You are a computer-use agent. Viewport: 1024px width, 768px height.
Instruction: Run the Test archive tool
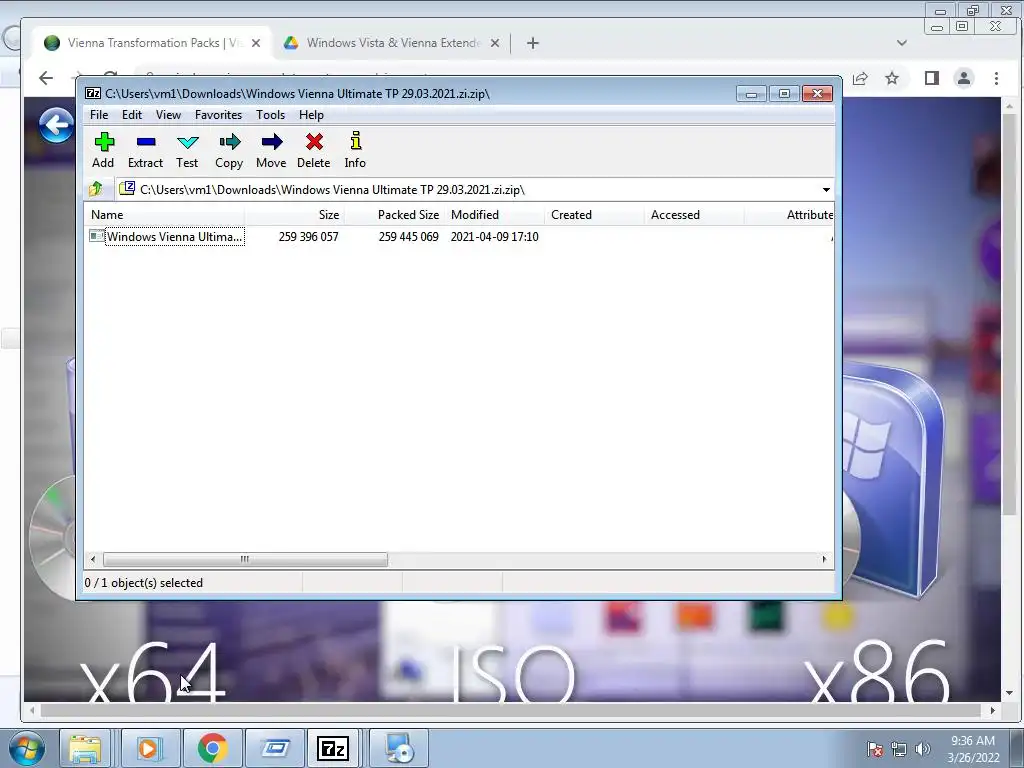click(187, 150)
